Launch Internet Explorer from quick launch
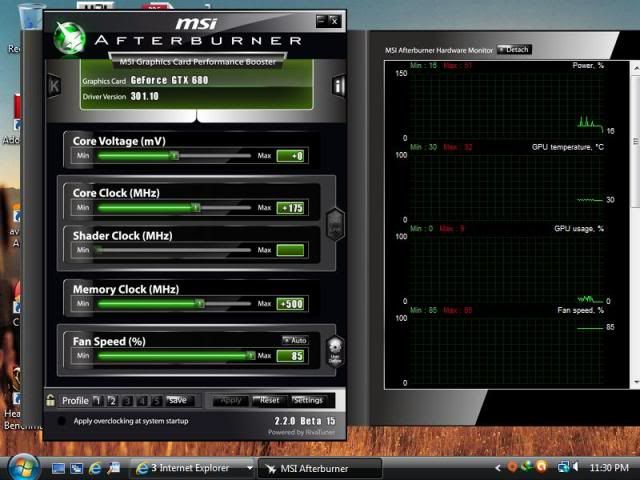Image resolution: width=640 pixels, height=480 pixels. 95,468
